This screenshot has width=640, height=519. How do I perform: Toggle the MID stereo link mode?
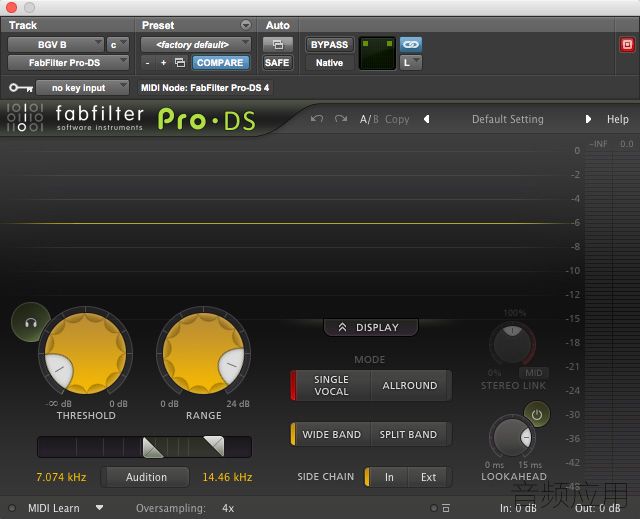tap(533, 373)
